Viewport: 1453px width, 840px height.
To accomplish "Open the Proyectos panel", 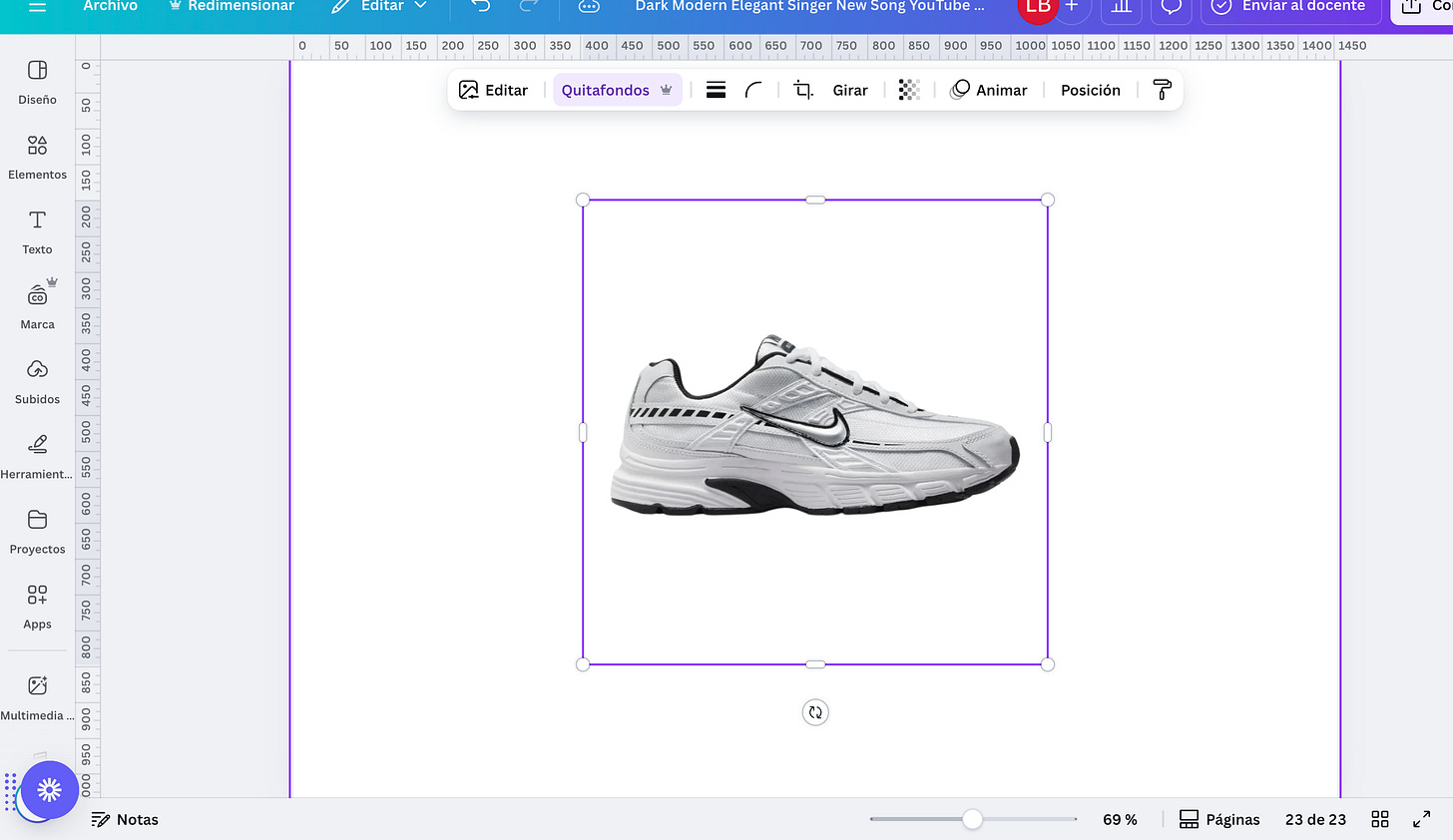I will coord(37,532).
